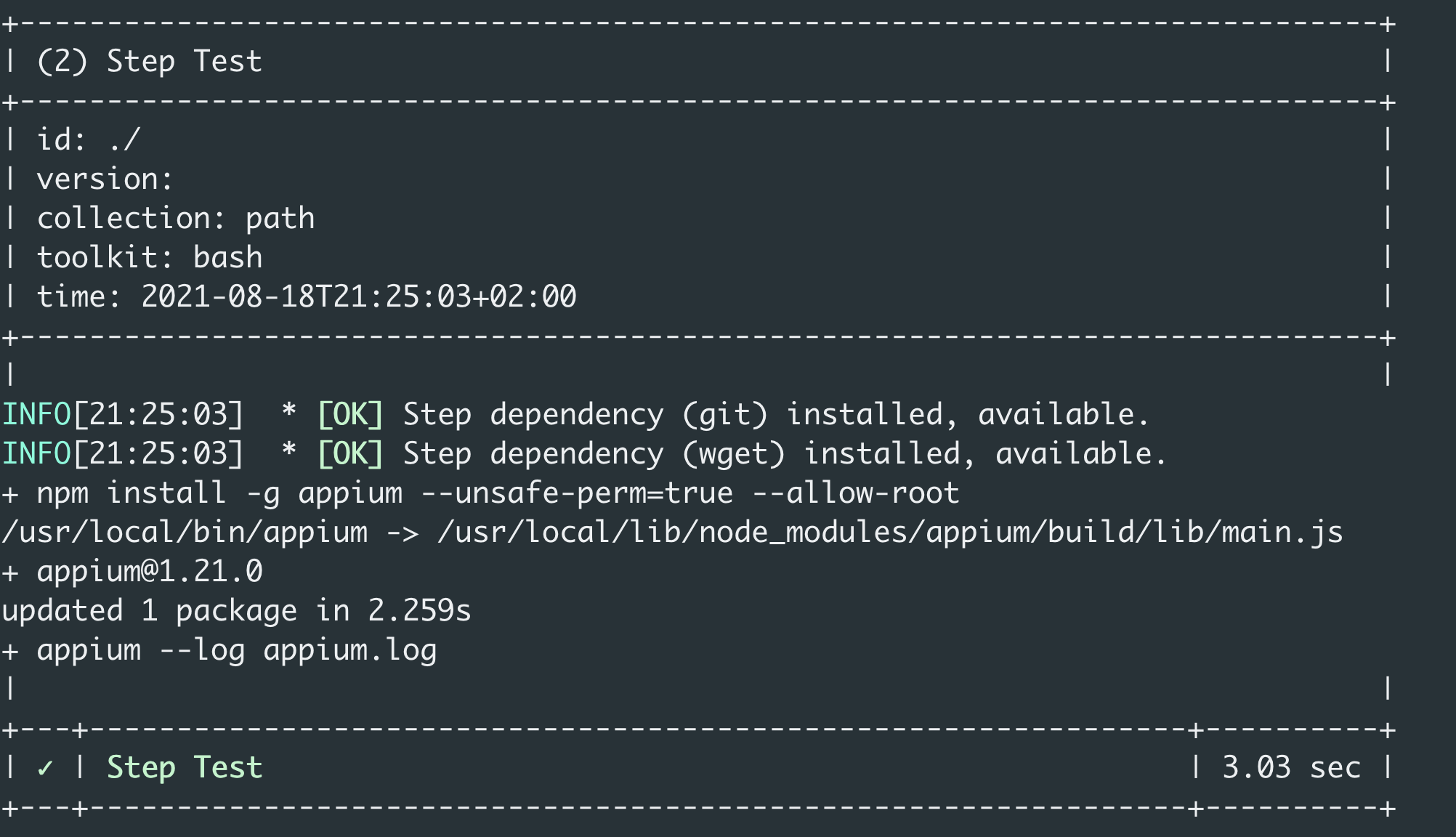Click the "version:" field label
The width and height of the screenshot is (1456, 837).
[105, 179]
